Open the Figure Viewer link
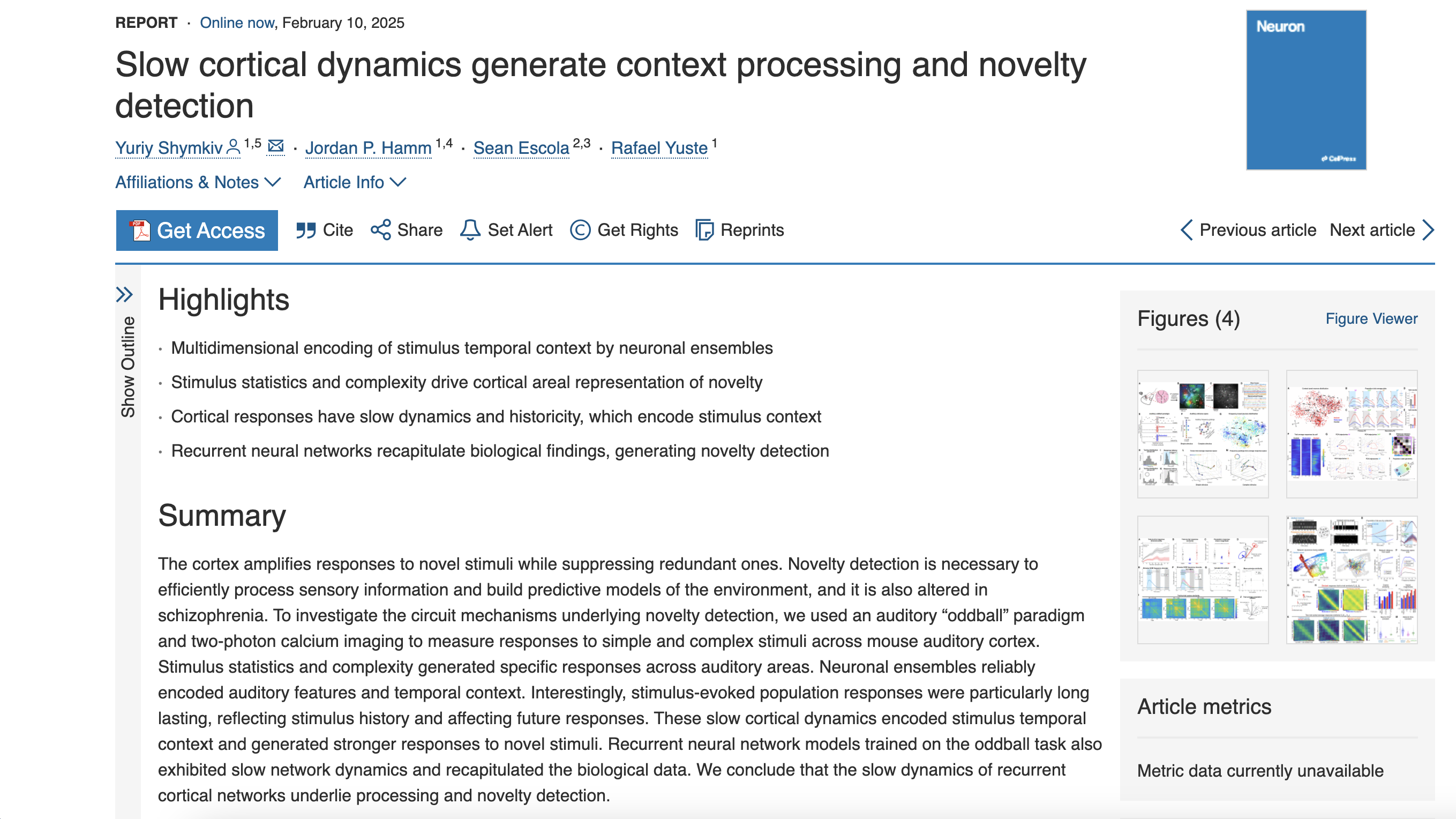This screenshot has height=819, width=1456. [x=1371, y=318]
